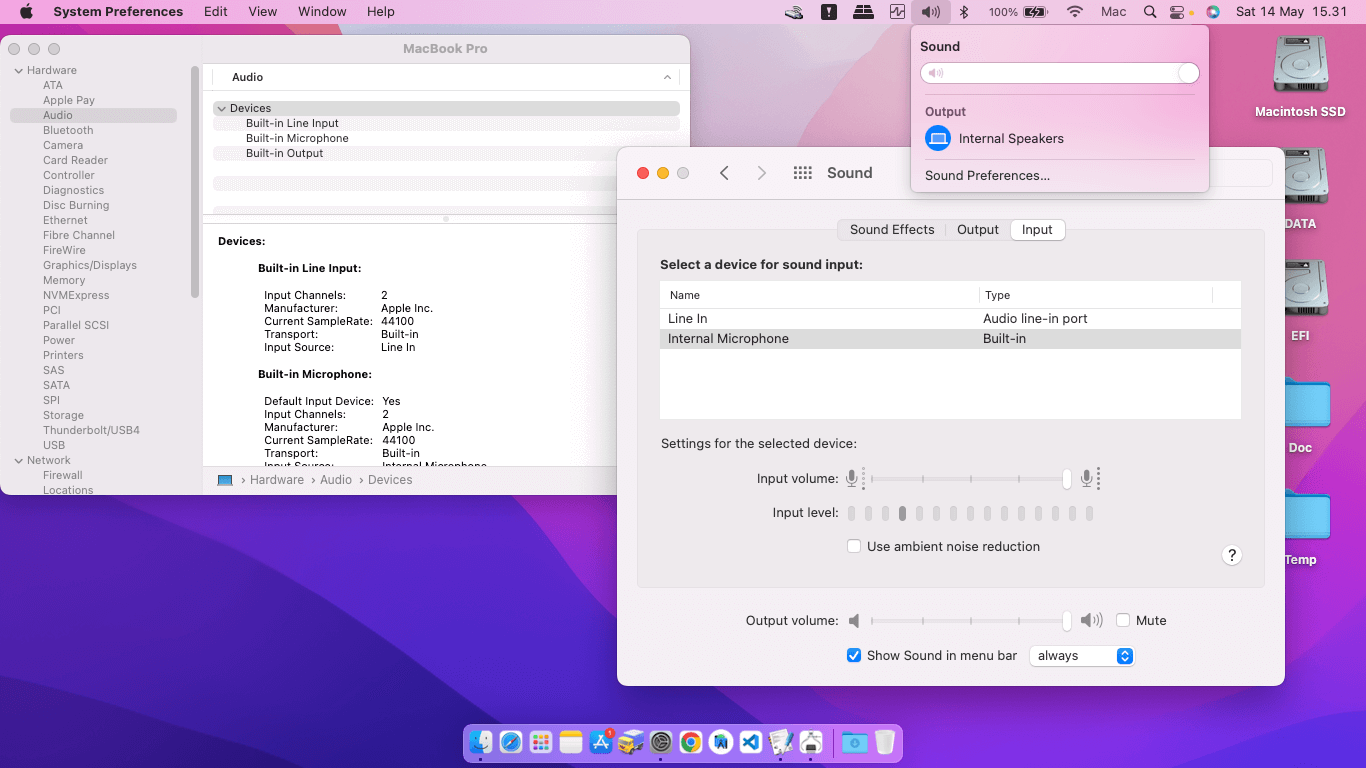
Task: Open the View menu
Action: (263, 12)
